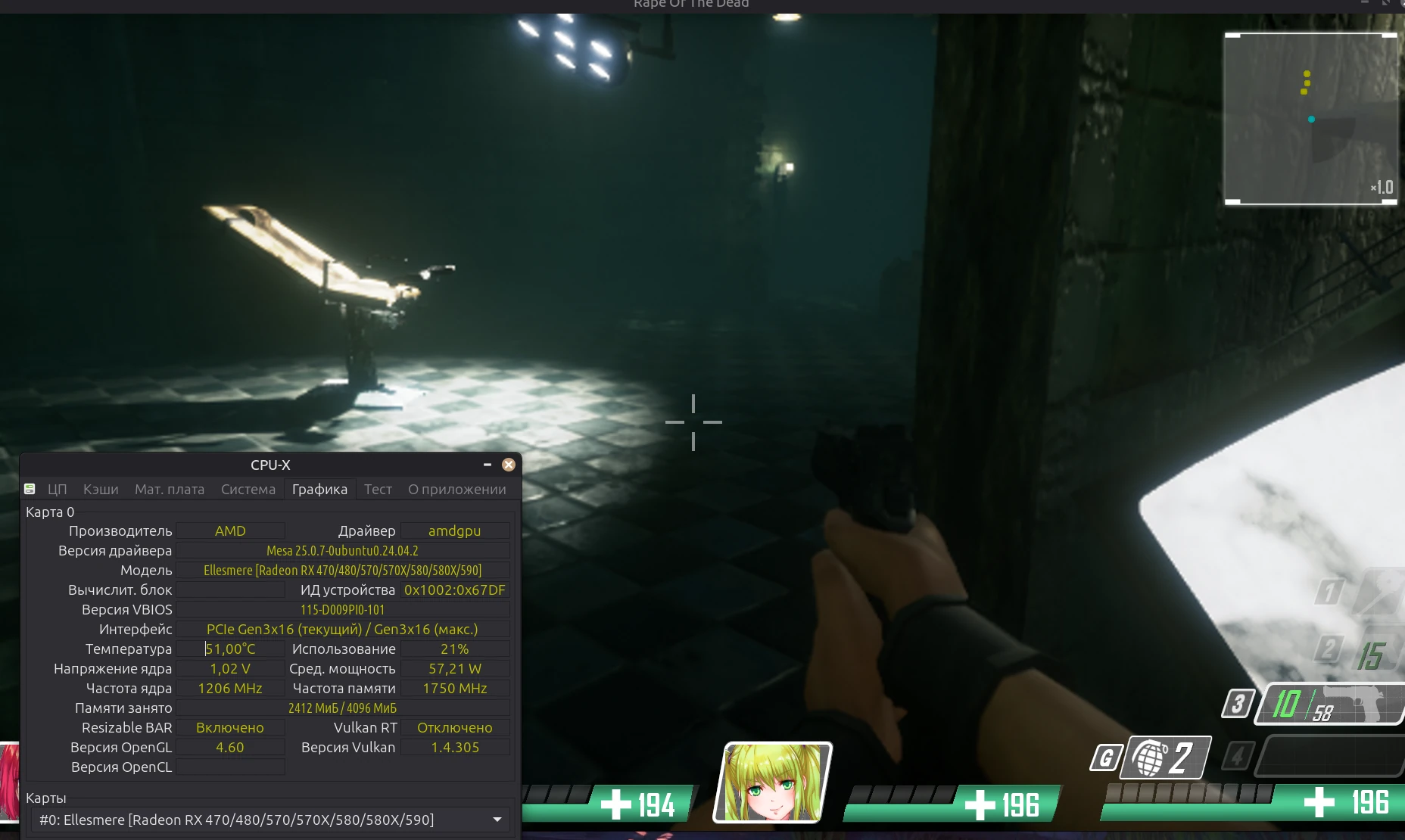The height and width of the screenshot is (840, 1405).
Task: Open the Тест tab
Action: click(378, 490)
